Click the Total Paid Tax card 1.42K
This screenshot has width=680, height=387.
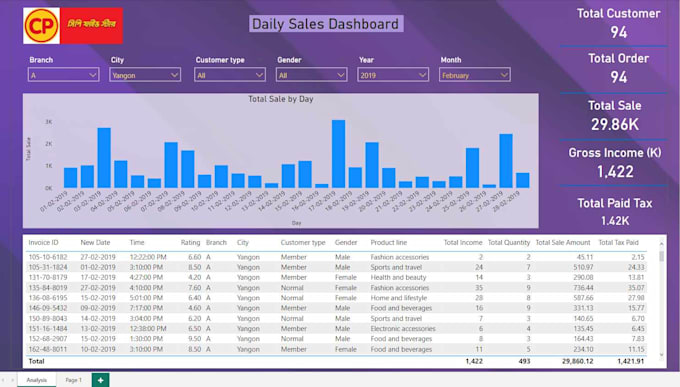click(x=615, y=212)
